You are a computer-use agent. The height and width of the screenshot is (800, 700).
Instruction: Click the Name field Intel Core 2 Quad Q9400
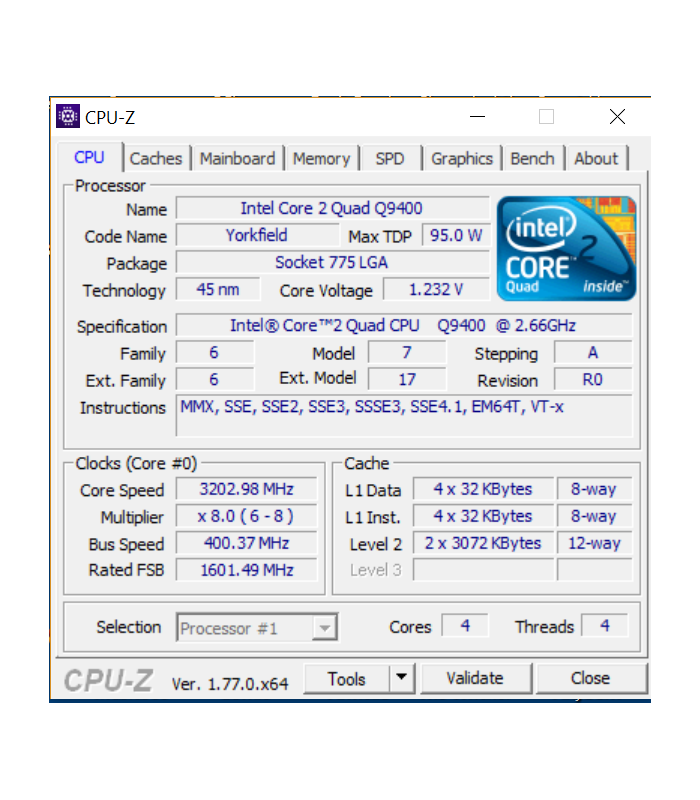tap(332, 208)
